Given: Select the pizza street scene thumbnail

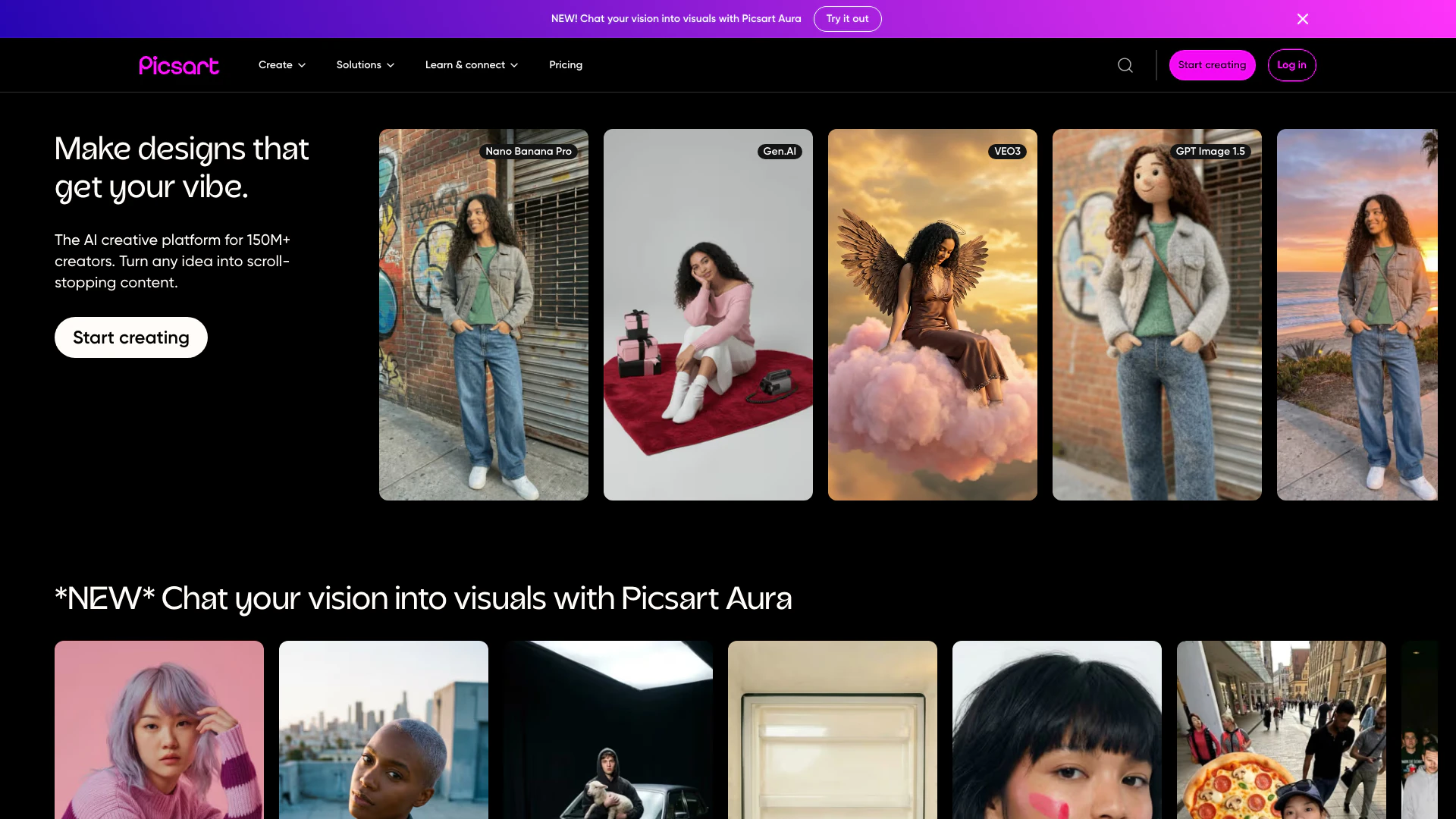Looking at the screenshot, I should tap(1281, 730).
